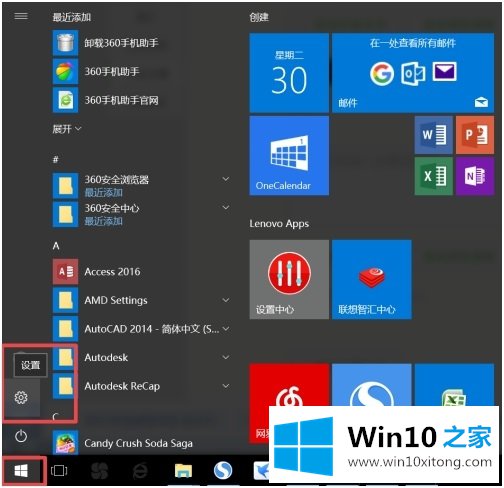Expand the recently added list via 展开
Image resolution: width=504 pixels, height=488 pixels.
(67, 129)
